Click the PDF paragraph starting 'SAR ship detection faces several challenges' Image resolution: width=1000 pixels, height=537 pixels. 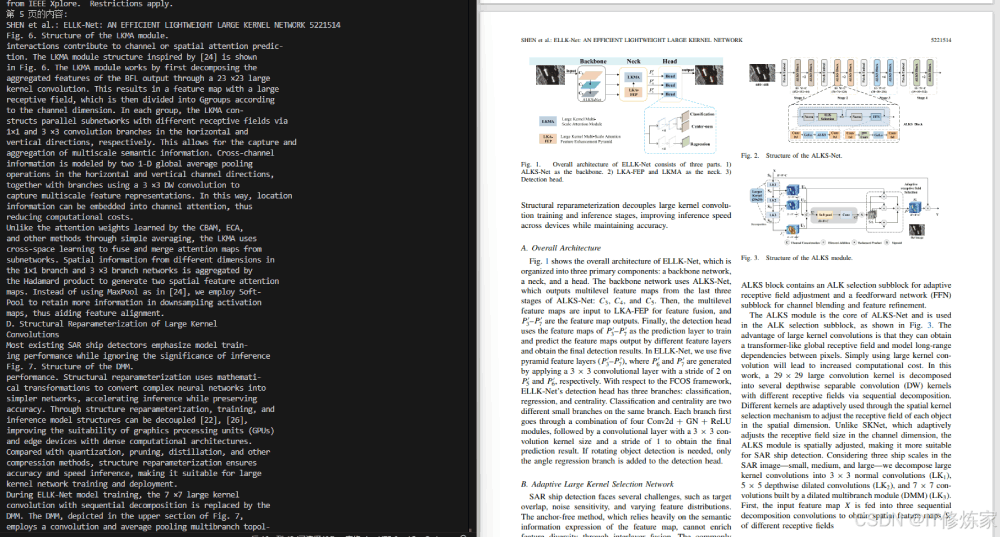pyautogui.click(x=626, y=517)
